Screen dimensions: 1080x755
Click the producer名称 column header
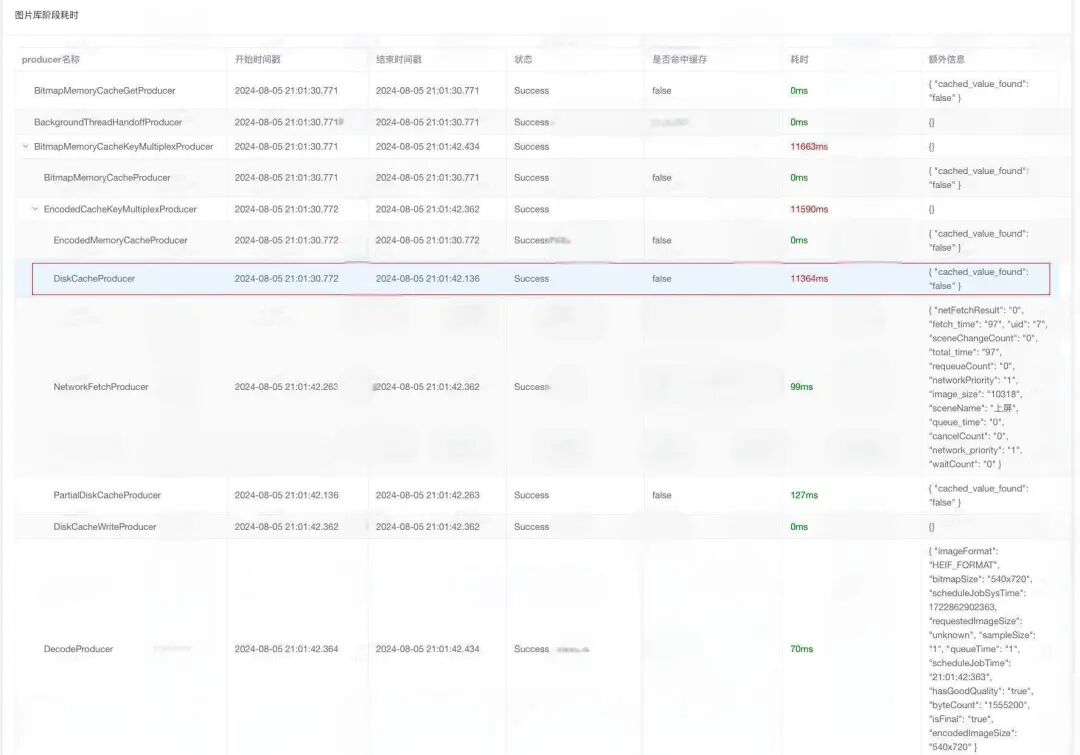coord(51,59)
